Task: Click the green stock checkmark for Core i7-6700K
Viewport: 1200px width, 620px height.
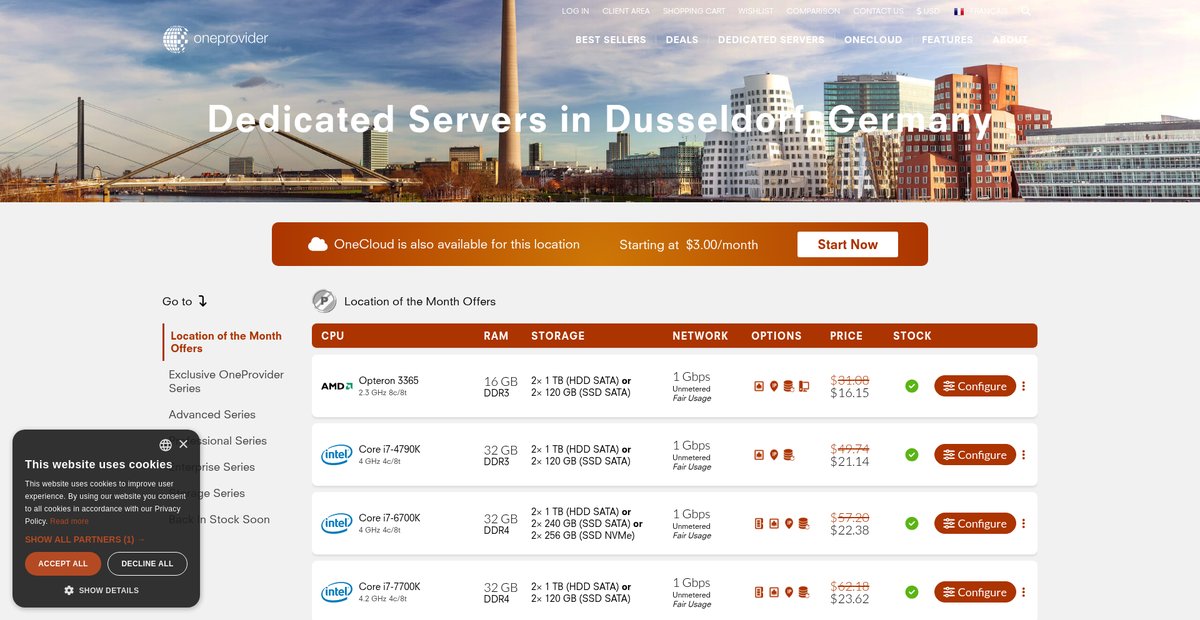Action: 912,523
